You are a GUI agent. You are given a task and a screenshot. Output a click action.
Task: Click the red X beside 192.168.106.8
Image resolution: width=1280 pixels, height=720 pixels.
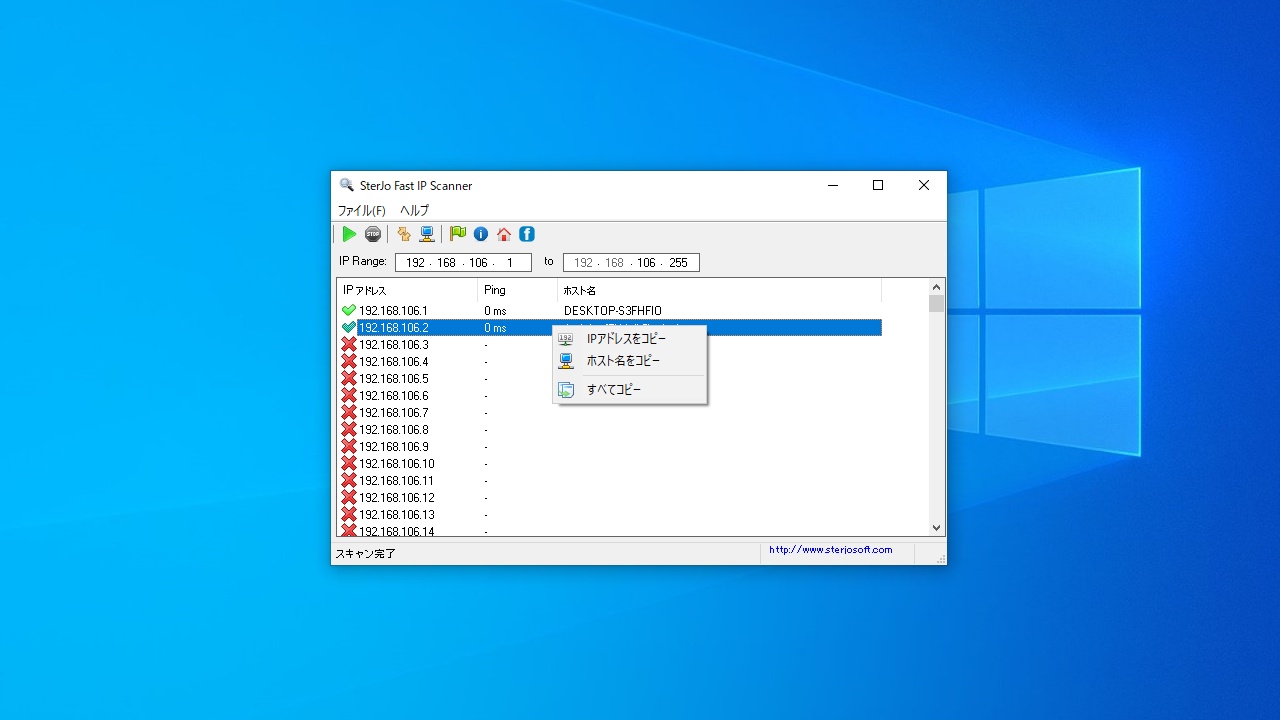(x=349, y=429)
